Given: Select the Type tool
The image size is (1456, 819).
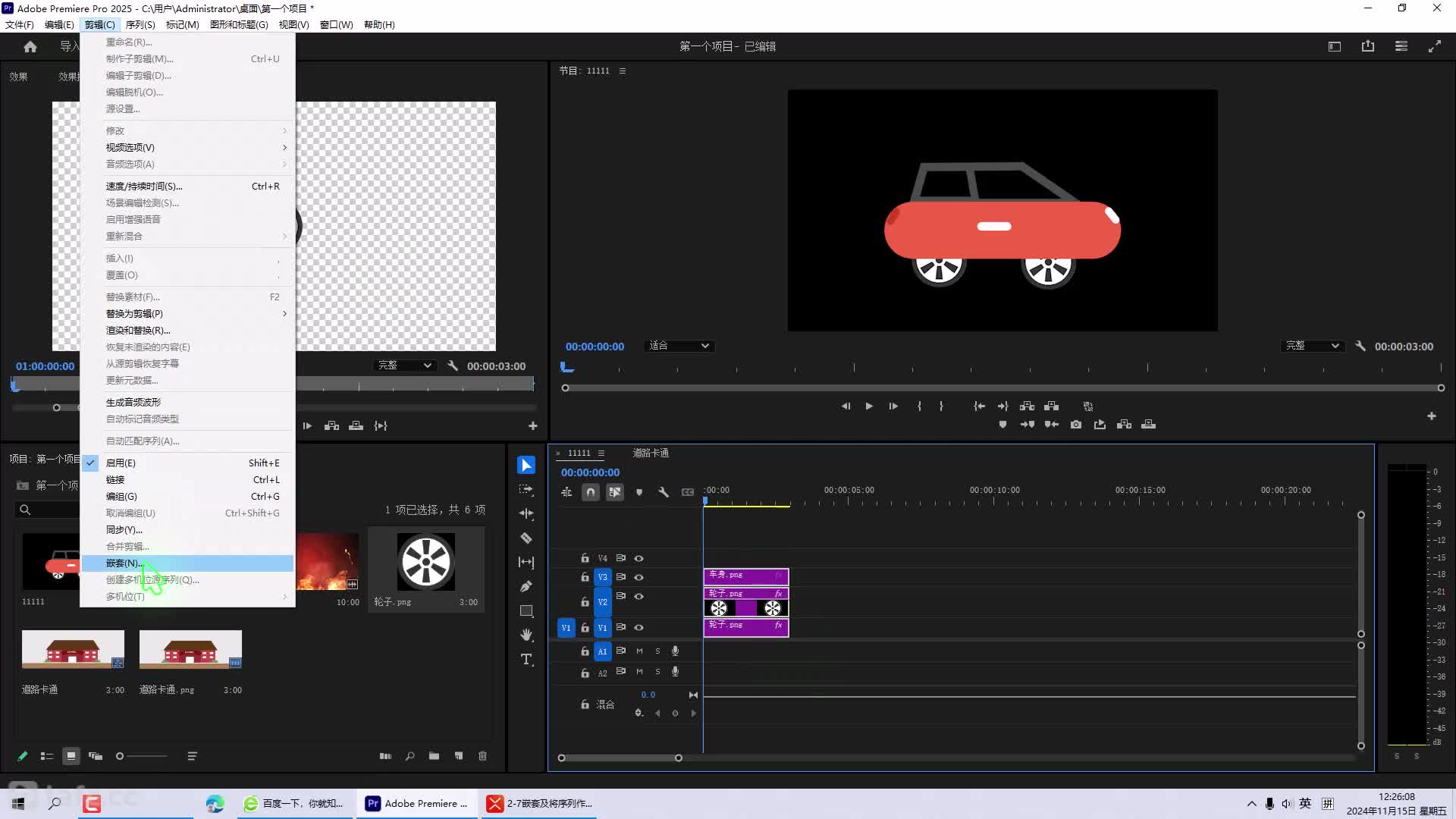Looking at the screenshot, I should [x=526, y=659].
